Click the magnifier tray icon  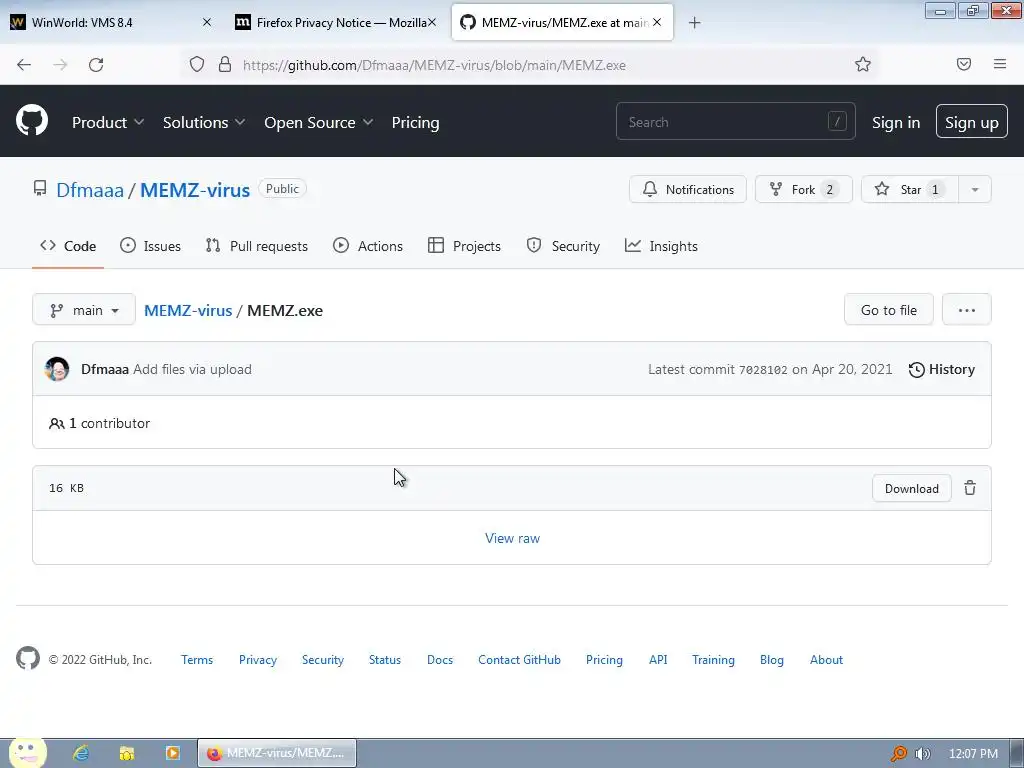pos(899,754)
